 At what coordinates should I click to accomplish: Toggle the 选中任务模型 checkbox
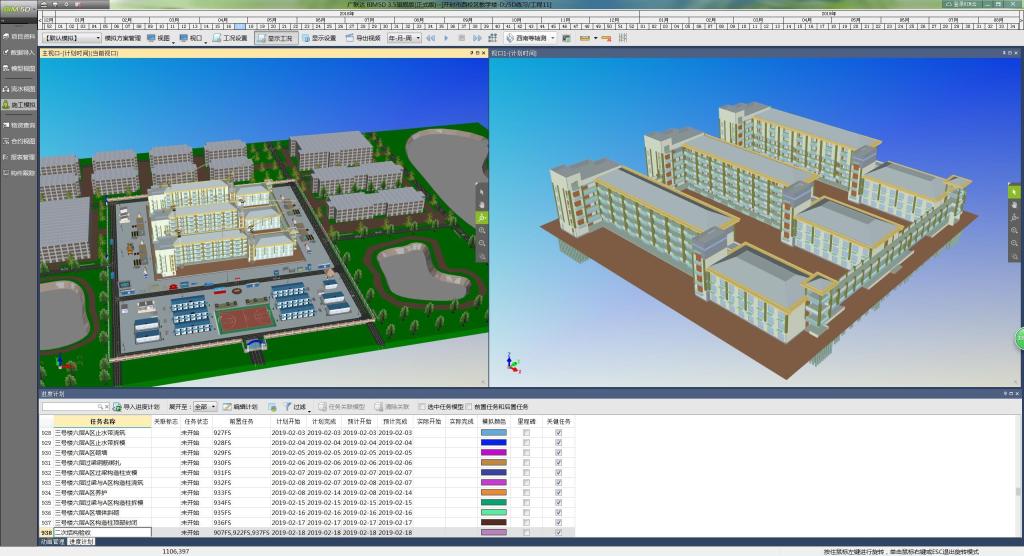click(421, 407)
